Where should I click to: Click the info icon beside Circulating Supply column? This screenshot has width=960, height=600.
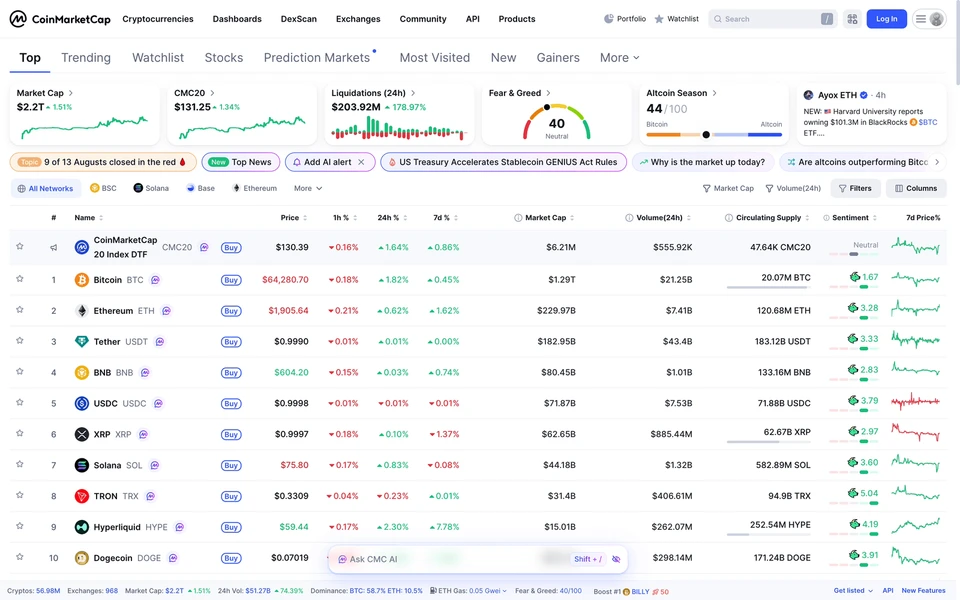click(729, 218)
